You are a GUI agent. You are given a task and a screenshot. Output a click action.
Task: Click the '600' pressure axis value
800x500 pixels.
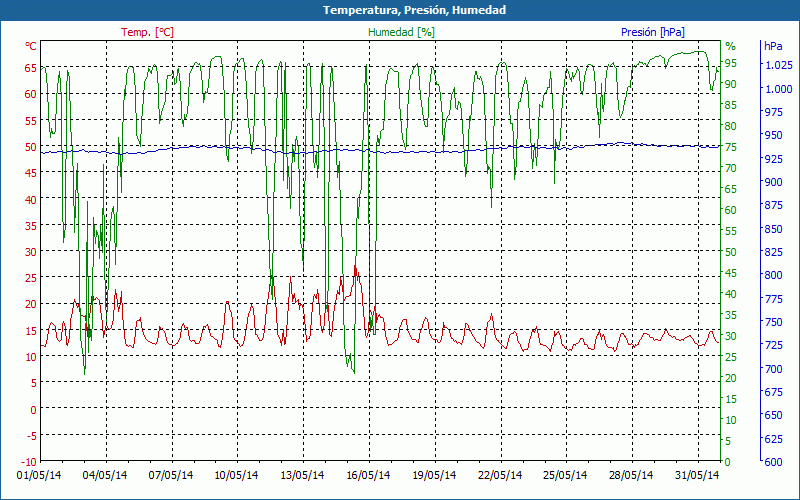click(x=773, y=462)
